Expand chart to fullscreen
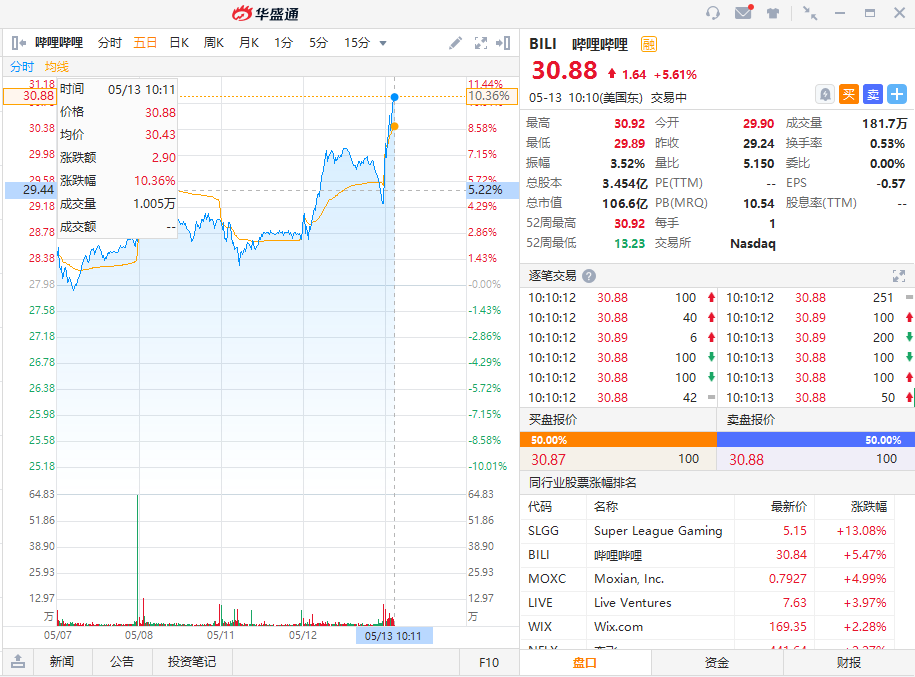Screen dimensions: 915x677 coord(481,43)
